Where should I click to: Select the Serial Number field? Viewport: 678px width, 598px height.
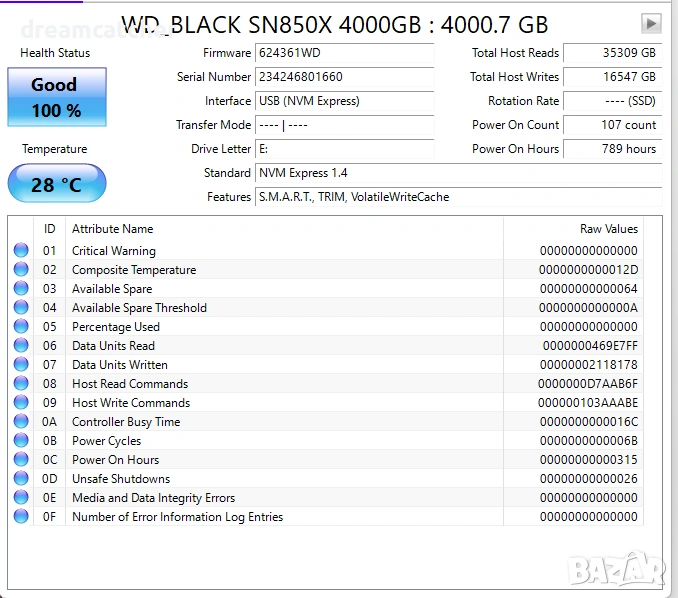click(x=344, y=77)
